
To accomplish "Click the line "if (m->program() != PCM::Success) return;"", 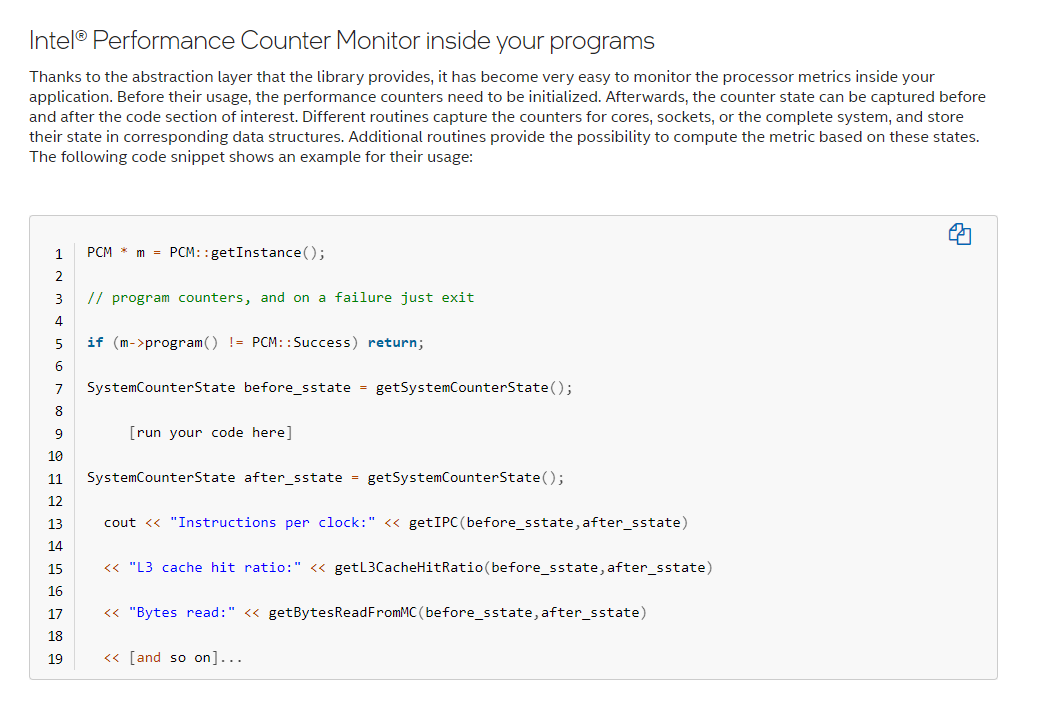I will point(255,342).
